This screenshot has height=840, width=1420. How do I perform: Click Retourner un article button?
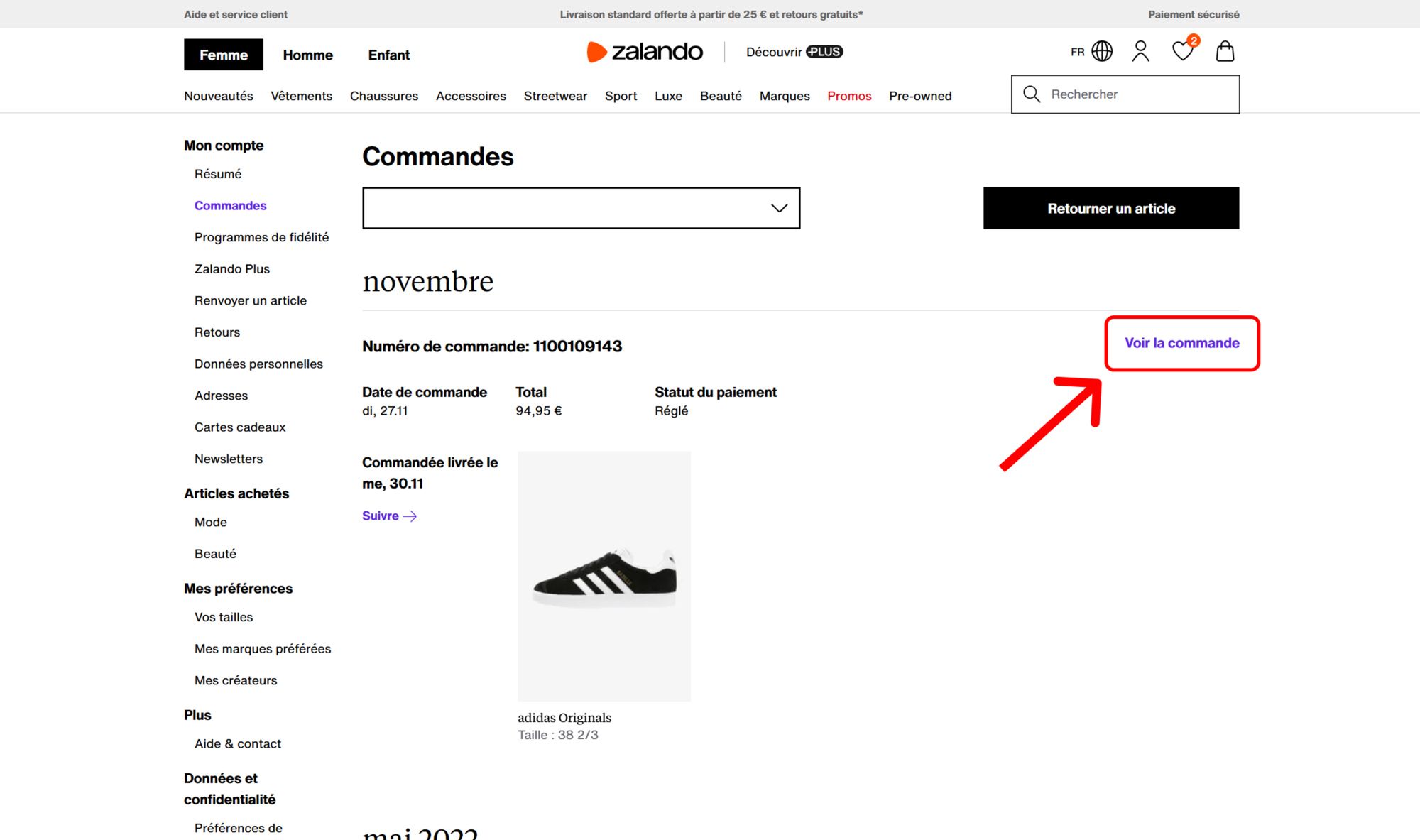(x=1111, y=208)
